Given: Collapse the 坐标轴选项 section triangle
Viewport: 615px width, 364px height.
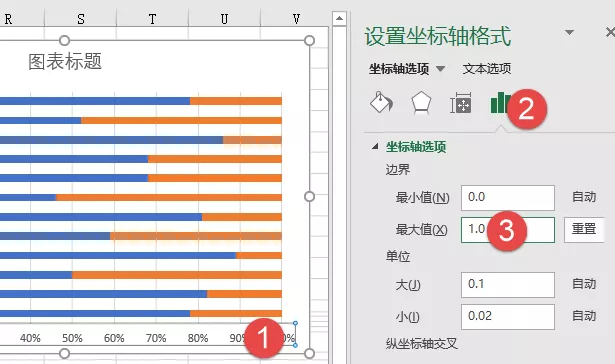Looking at the screenshot, I should [375, 147].
